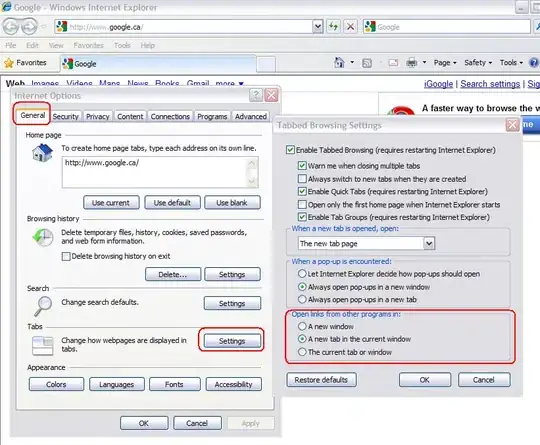Click the Internet Options help question button
540x445 pixels.
pos(256,95)
